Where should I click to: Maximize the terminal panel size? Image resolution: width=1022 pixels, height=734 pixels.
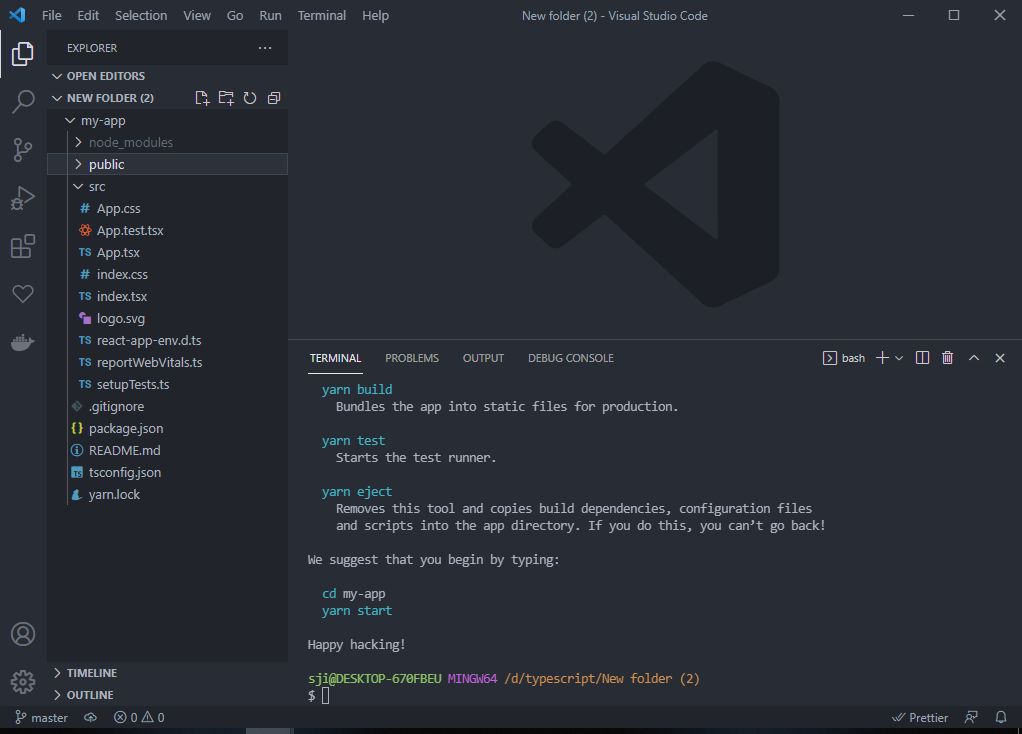coord(974,358)
